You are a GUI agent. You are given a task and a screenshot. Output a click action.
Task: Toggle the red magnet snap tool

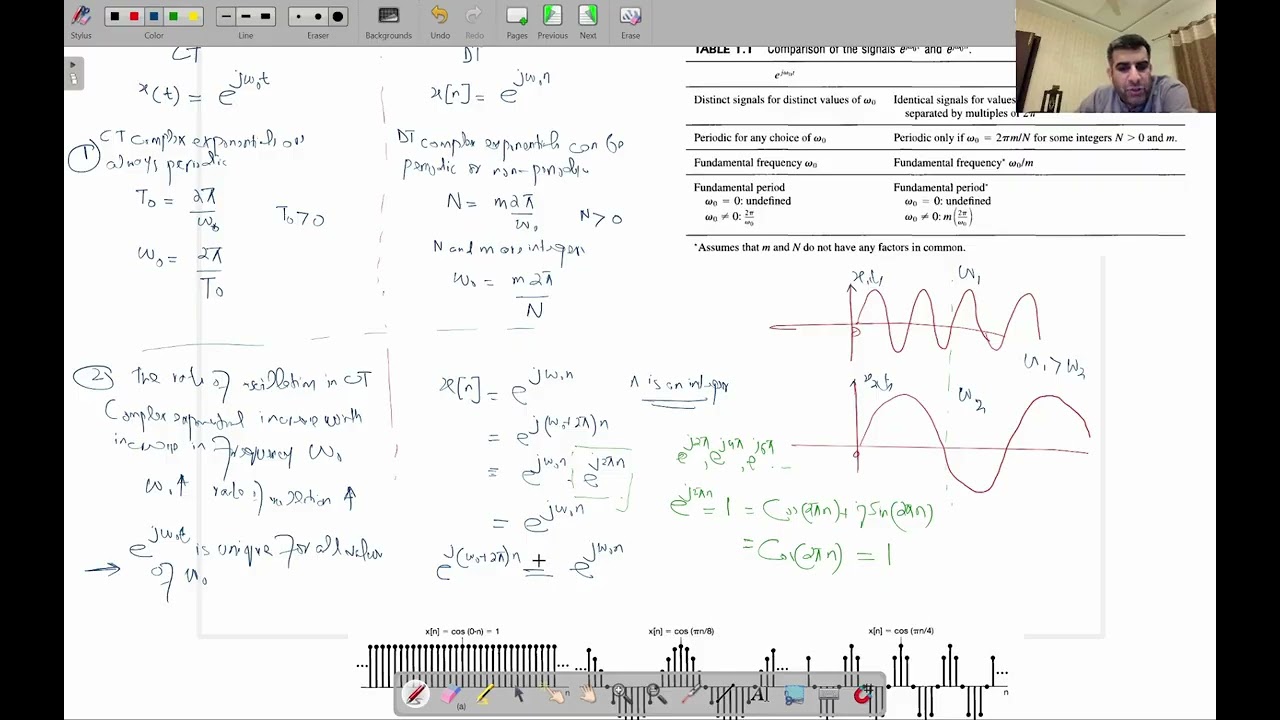click(863, 694)
